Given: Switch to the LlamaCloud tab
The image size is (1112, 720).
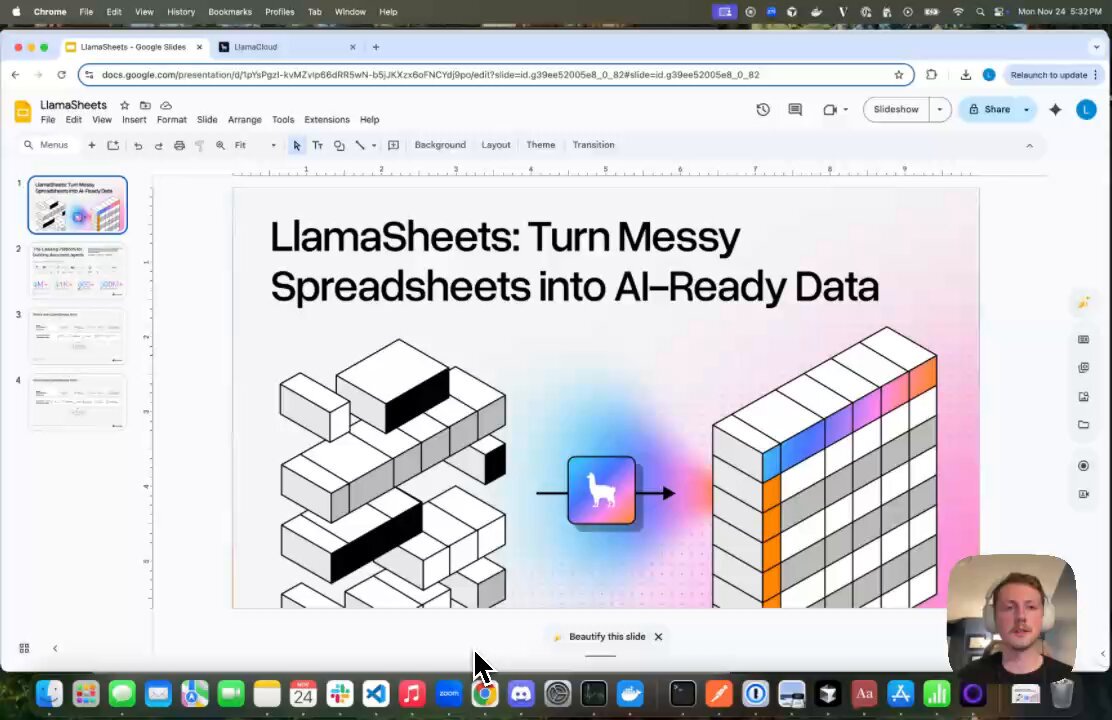Looking at the screenshot, I should pos(287,47).
